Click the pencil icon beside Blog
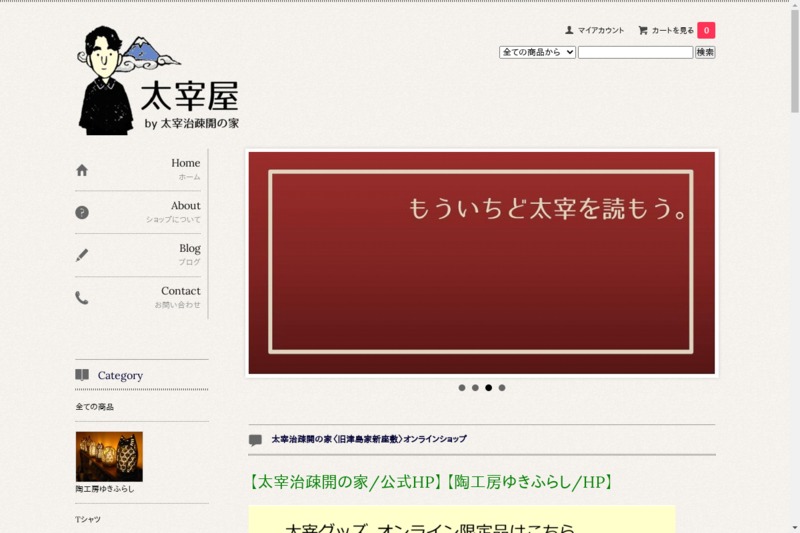 pyautogui.click(x=82, y=255)
